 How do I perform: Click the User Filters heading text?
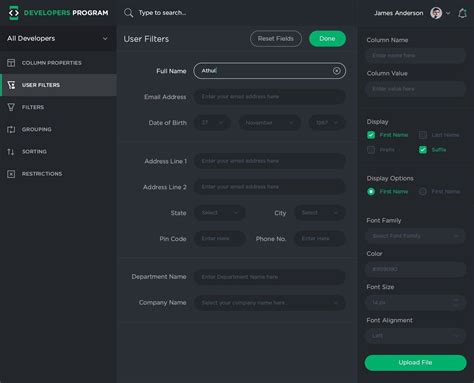(146, 39)
